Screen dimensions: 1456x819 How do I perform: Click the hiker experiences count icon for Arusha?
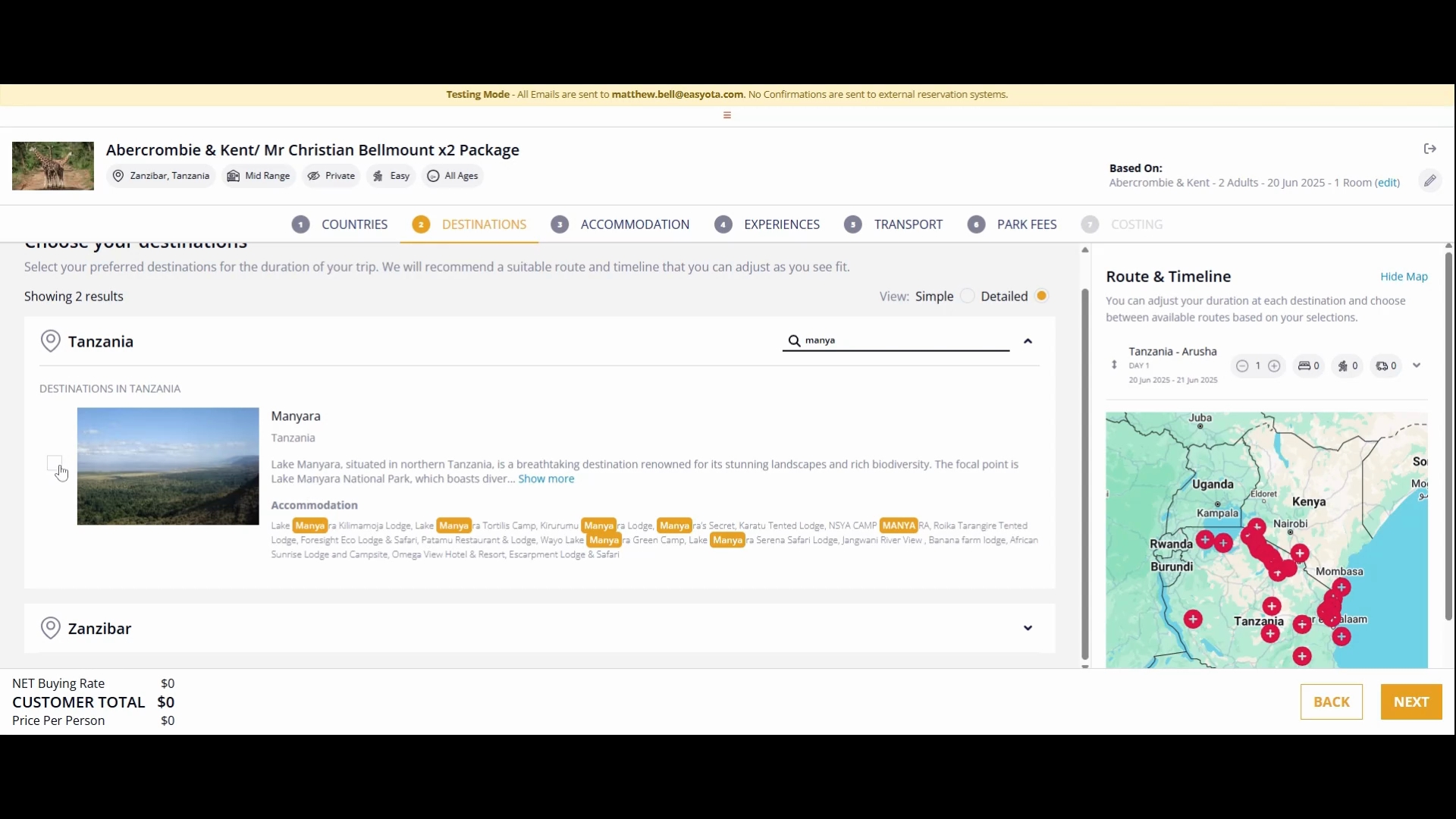[x=1343, y=366]
